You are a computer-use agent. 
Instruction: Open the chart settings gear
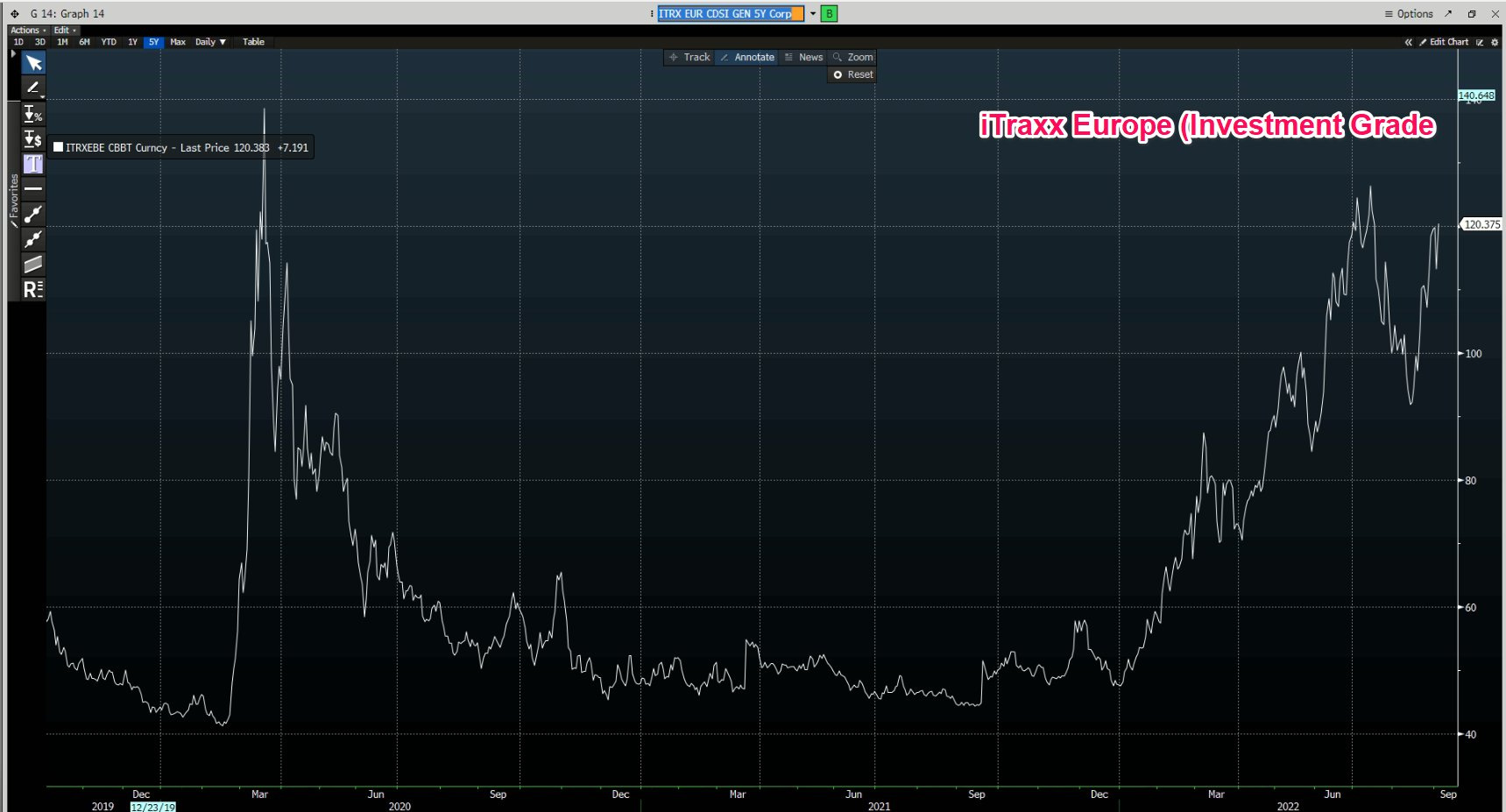[1495, 42]
